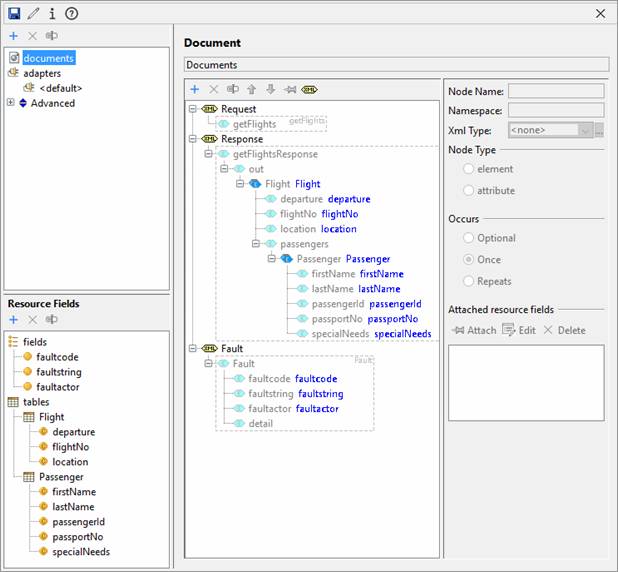Expand the Advanced tree node
Viewport: 618px width, 572px height.
pos(11,103)
